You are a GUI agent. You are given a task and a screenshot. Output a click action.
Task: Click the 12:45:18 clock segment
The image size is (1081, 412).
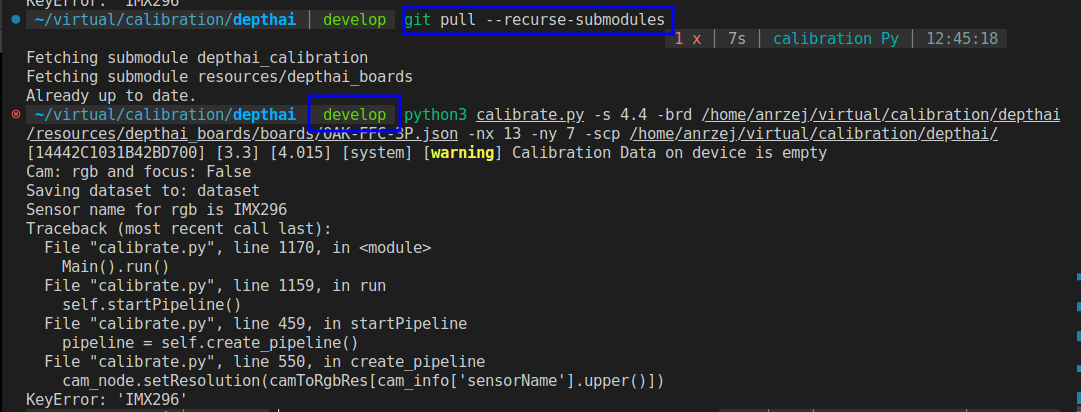(961, 38)
